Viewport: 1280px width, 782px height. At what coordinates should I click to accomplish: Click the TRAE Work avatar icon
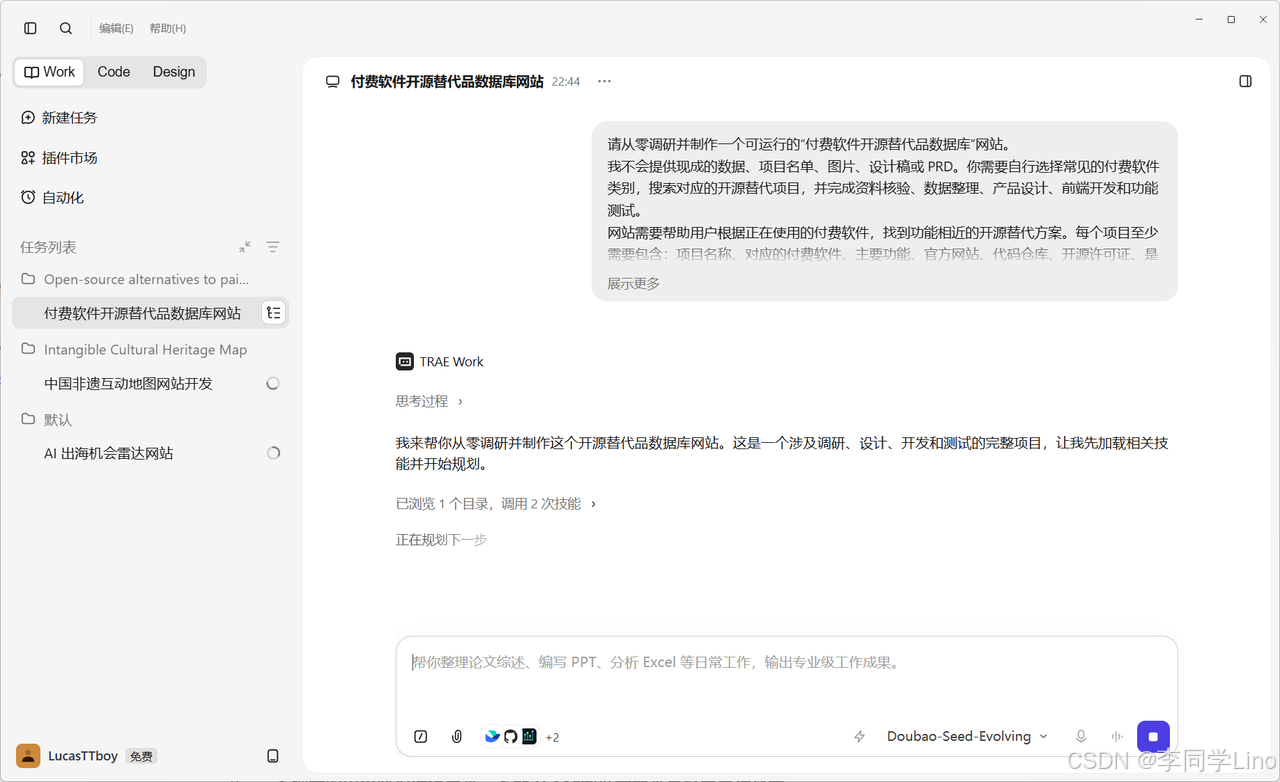[x=405, y=362]
